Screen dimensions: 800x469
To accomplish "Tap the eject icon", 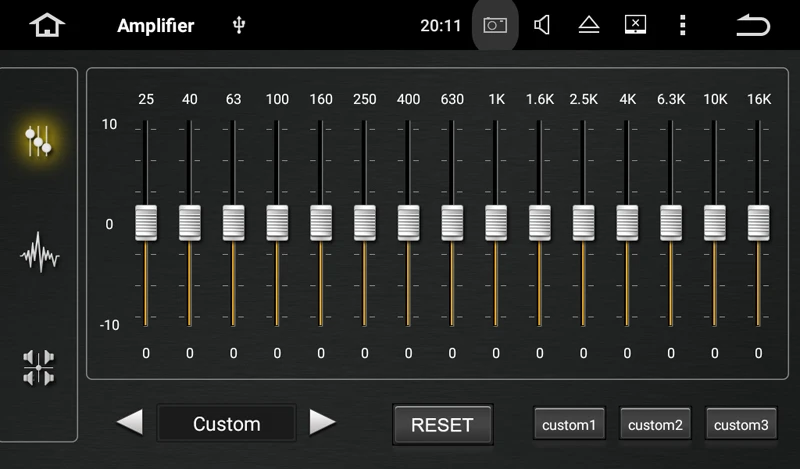I will (589, 24).
